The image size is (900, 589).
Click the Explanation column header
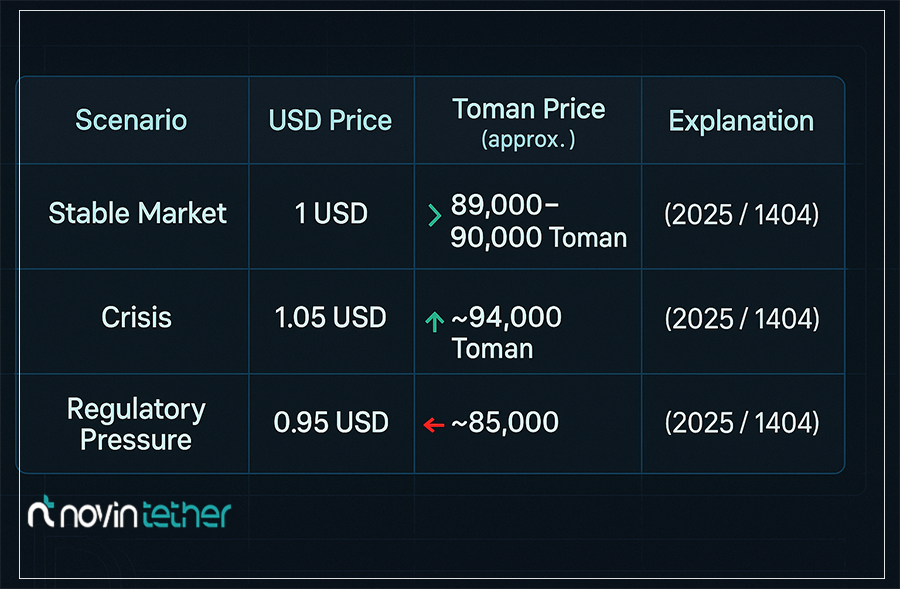point(741,121)
